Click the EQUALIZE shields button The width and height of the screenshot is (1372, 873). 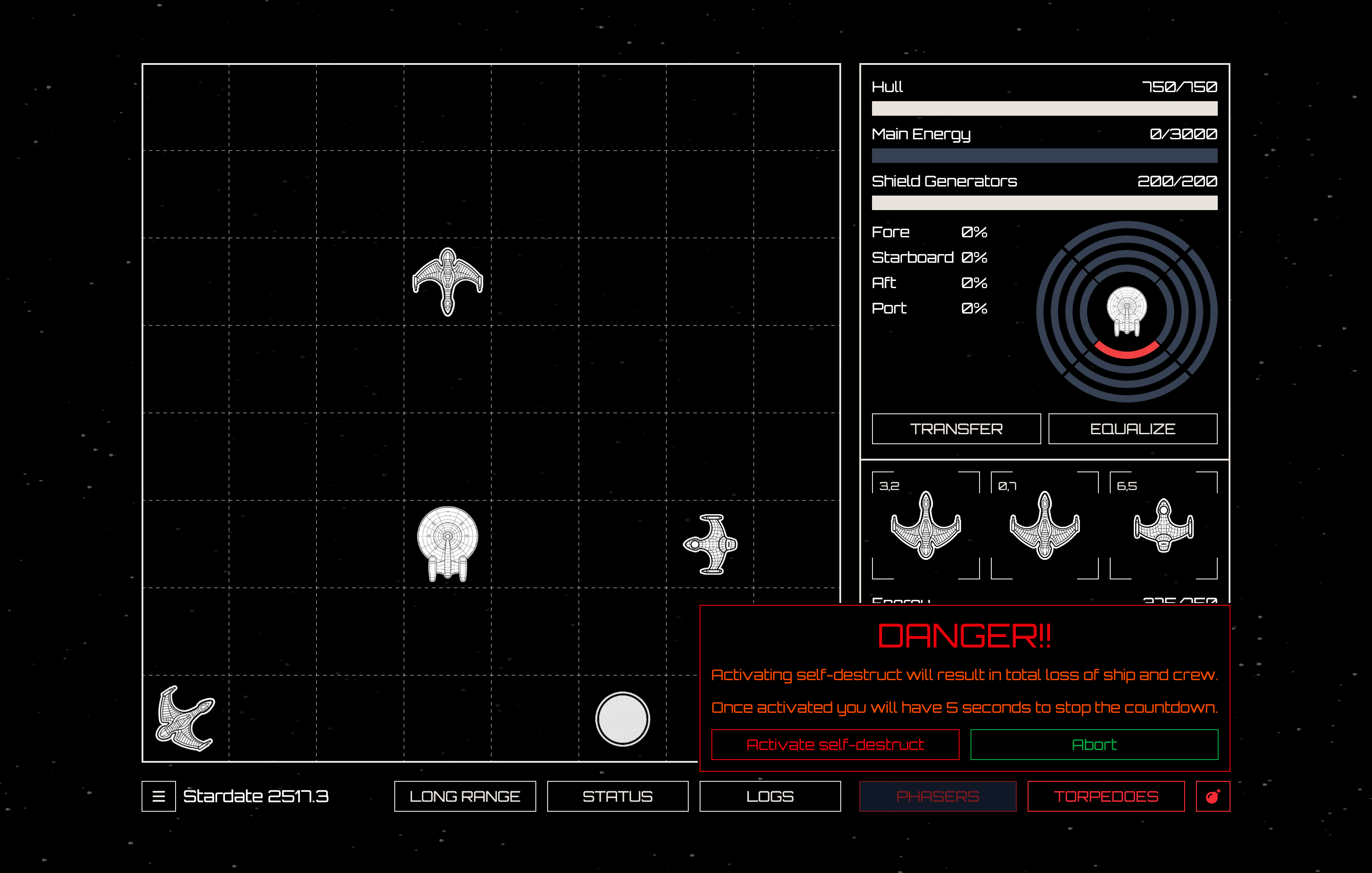[x=1132, y=428]
